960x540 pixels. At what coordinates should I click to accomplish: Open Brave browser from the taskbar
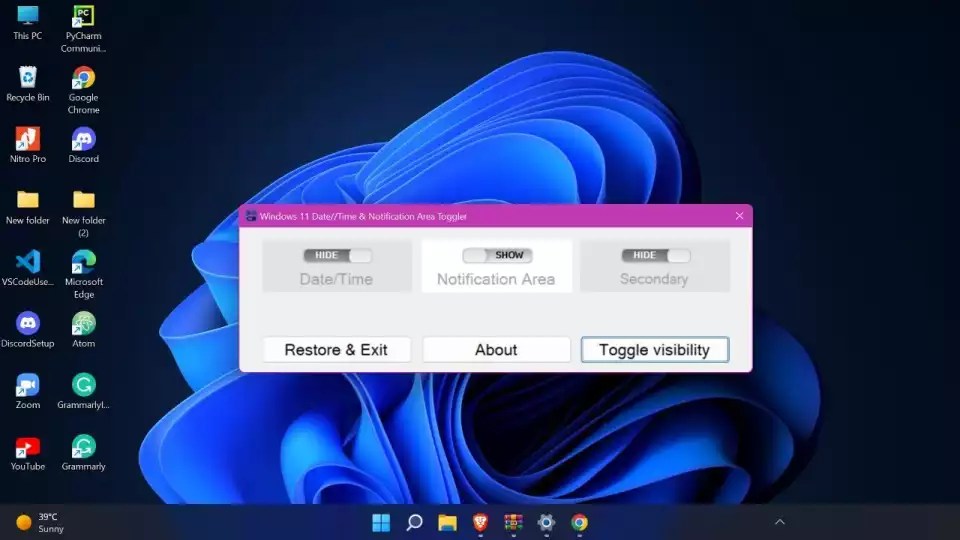(x=481, y=522)
